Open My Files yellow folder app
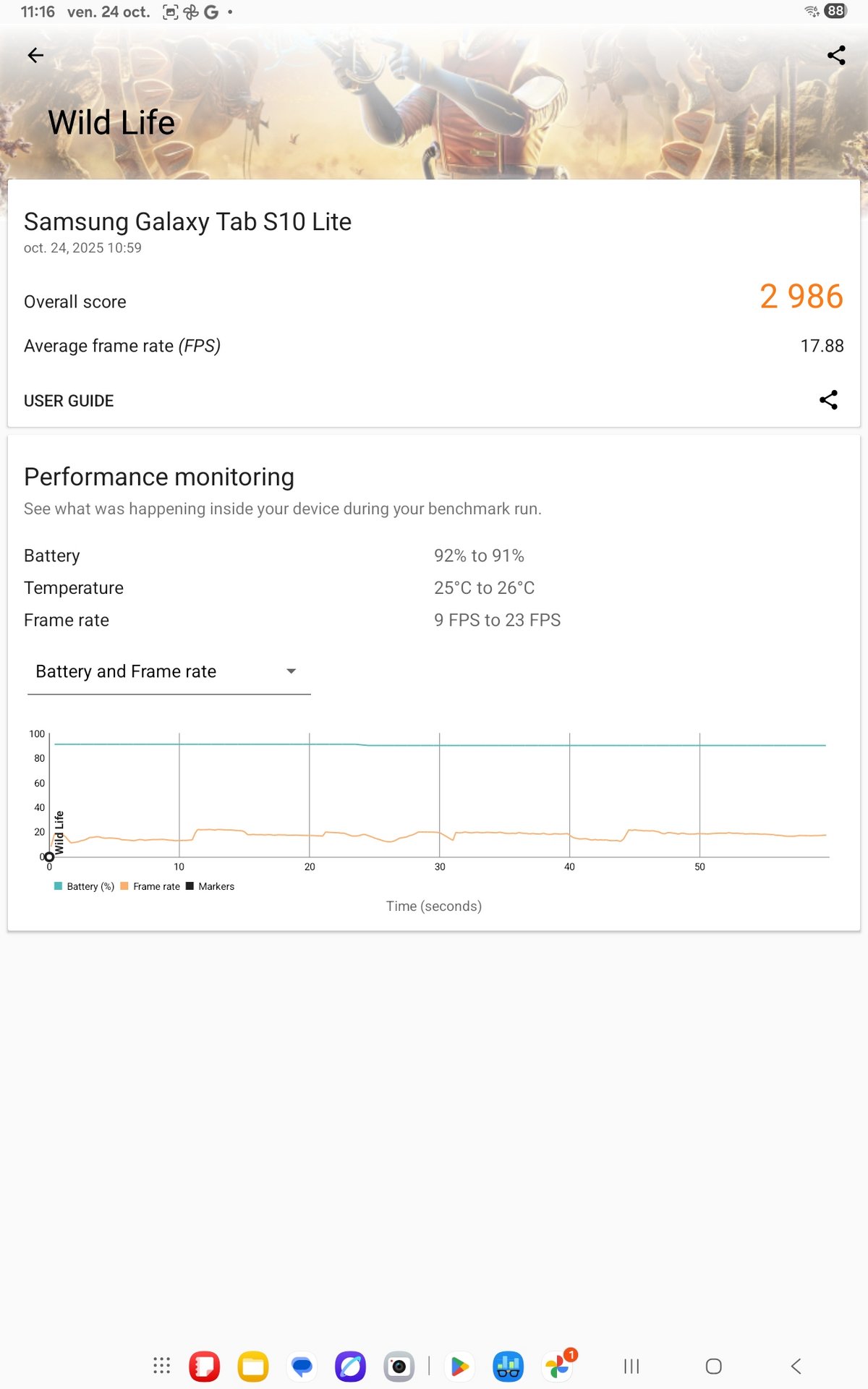The height and width of the screenshot is (1389, 868). click(253, 1366)
